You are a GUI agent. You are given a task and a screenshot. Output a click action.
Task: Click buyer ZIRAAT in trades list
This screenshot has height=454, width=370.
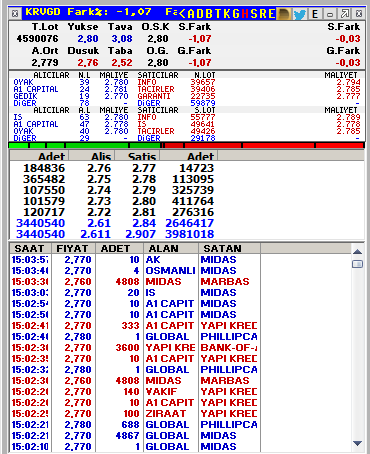point(166,414)
